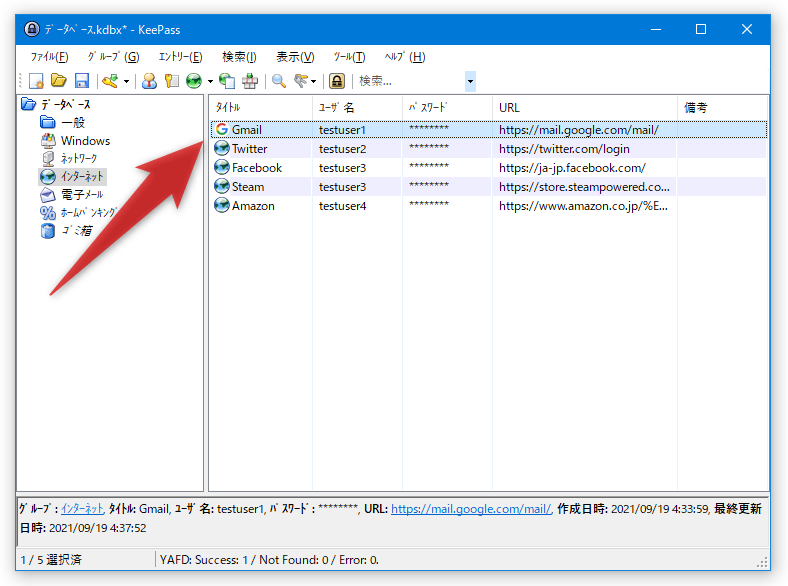Sort by the URL column header
Viewport: 788px width, 586px height.
(x=584, y=108)
